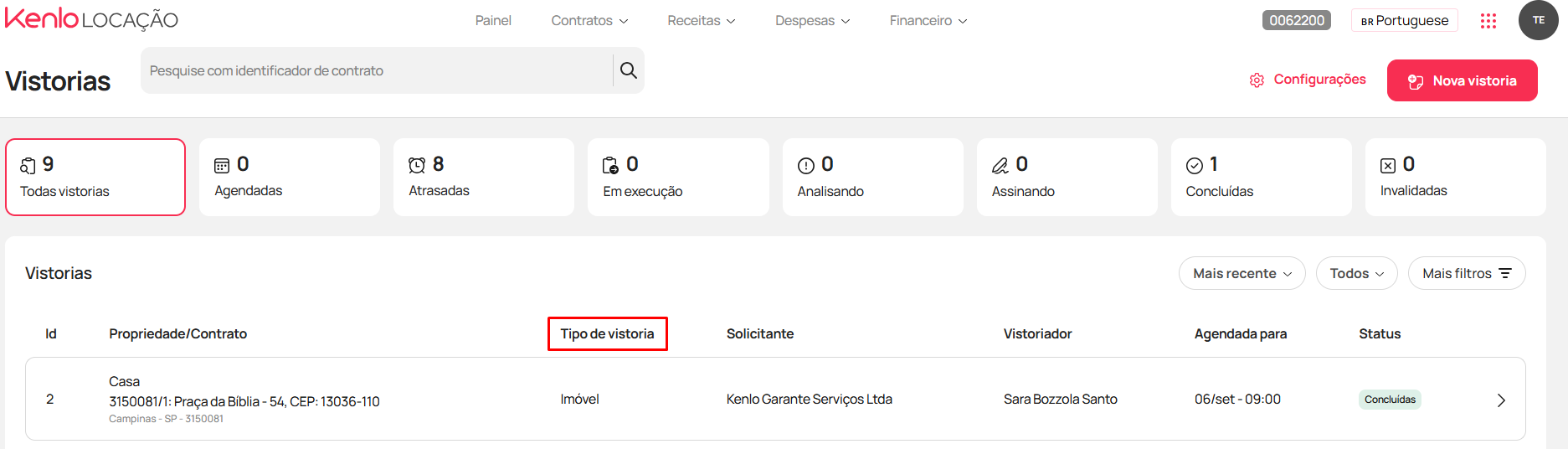The width and height of the screenshot is (1568, 449).
Task: Click the Atrasadas alarm clock icon
Action: 417,166
